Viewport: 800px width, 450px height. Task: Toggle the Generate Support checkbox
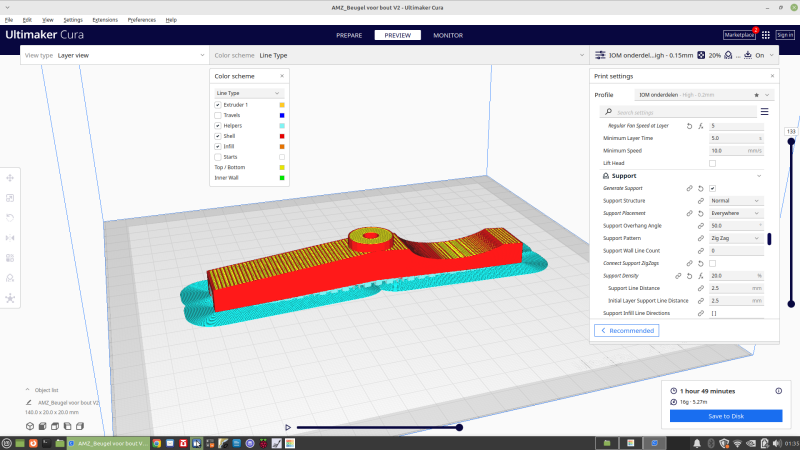712,188
